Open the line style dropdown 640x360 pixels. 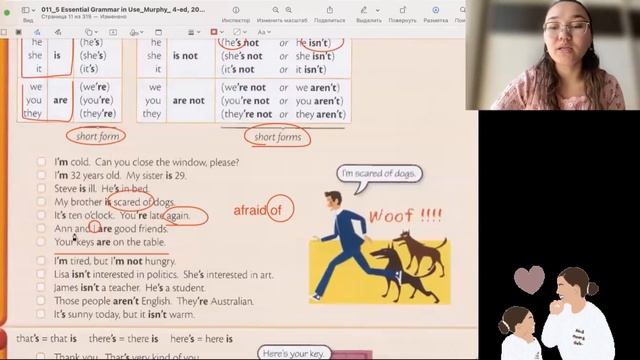coord(194,32)
